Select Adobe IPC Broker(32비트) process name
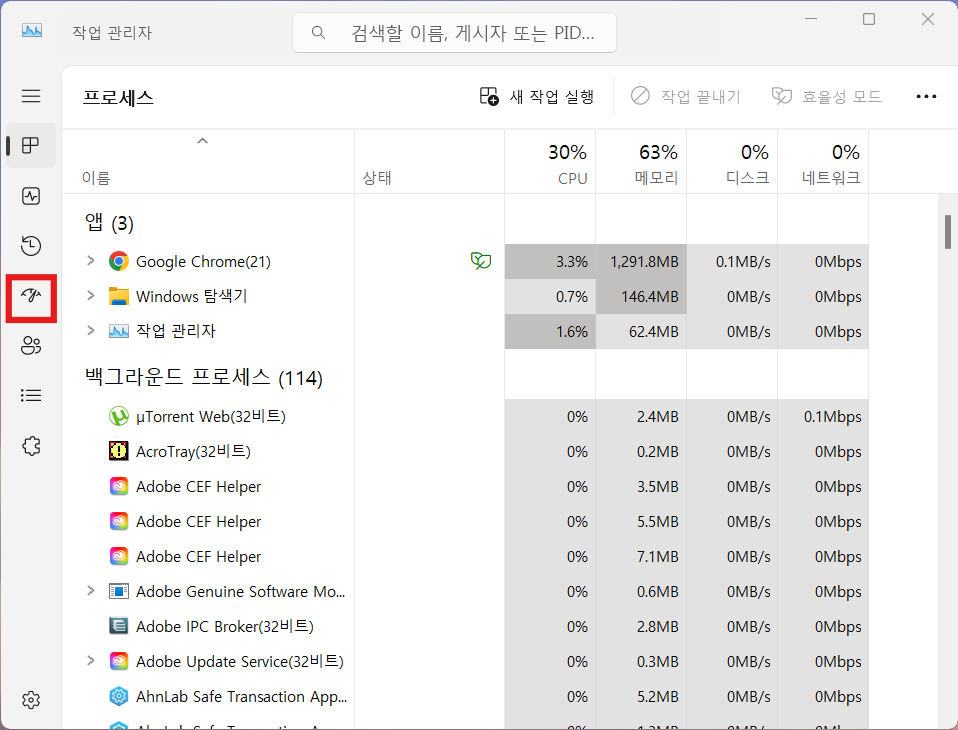 pyautogui.click(x=224, y=626)
